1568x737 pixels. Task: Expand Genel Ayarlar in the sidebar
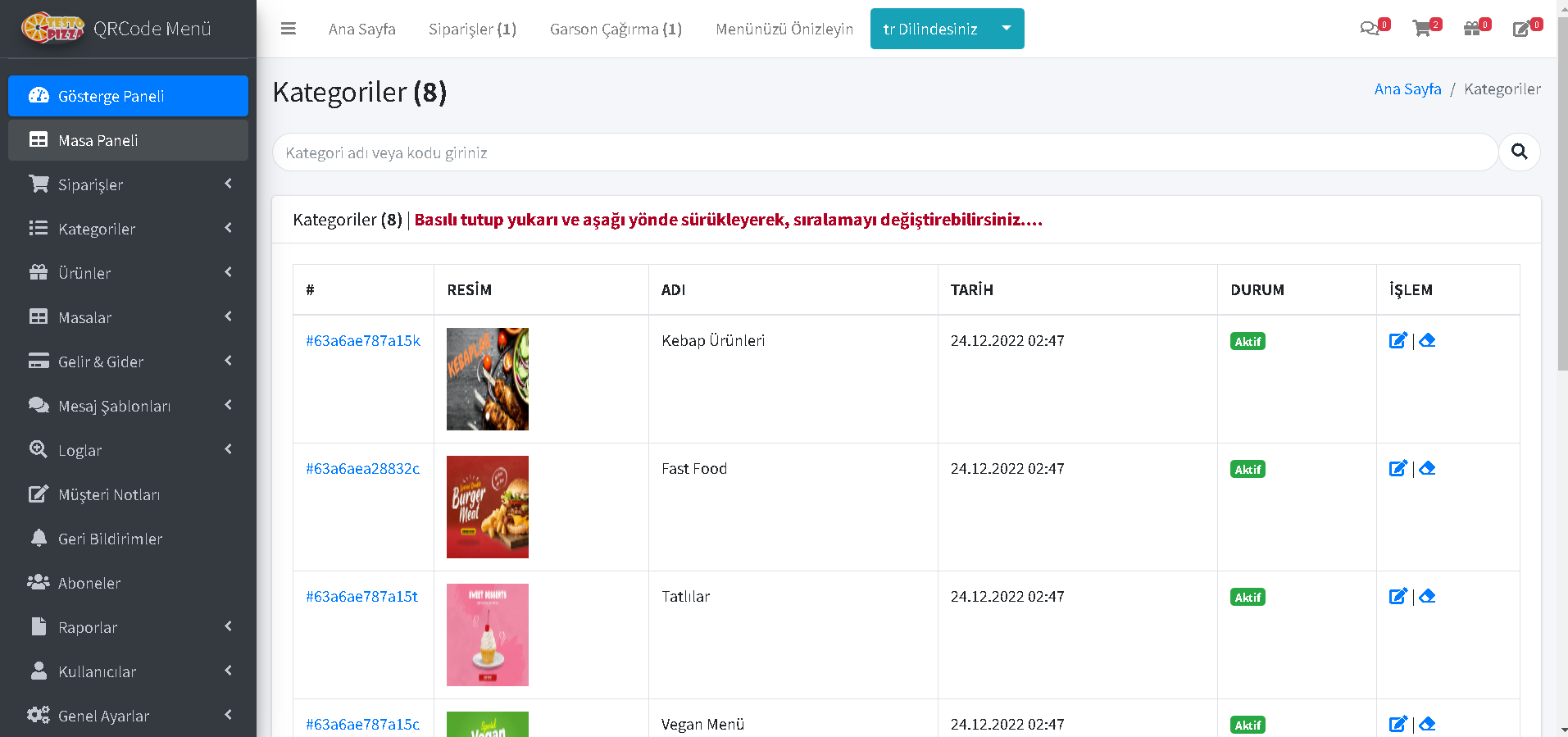128,716
